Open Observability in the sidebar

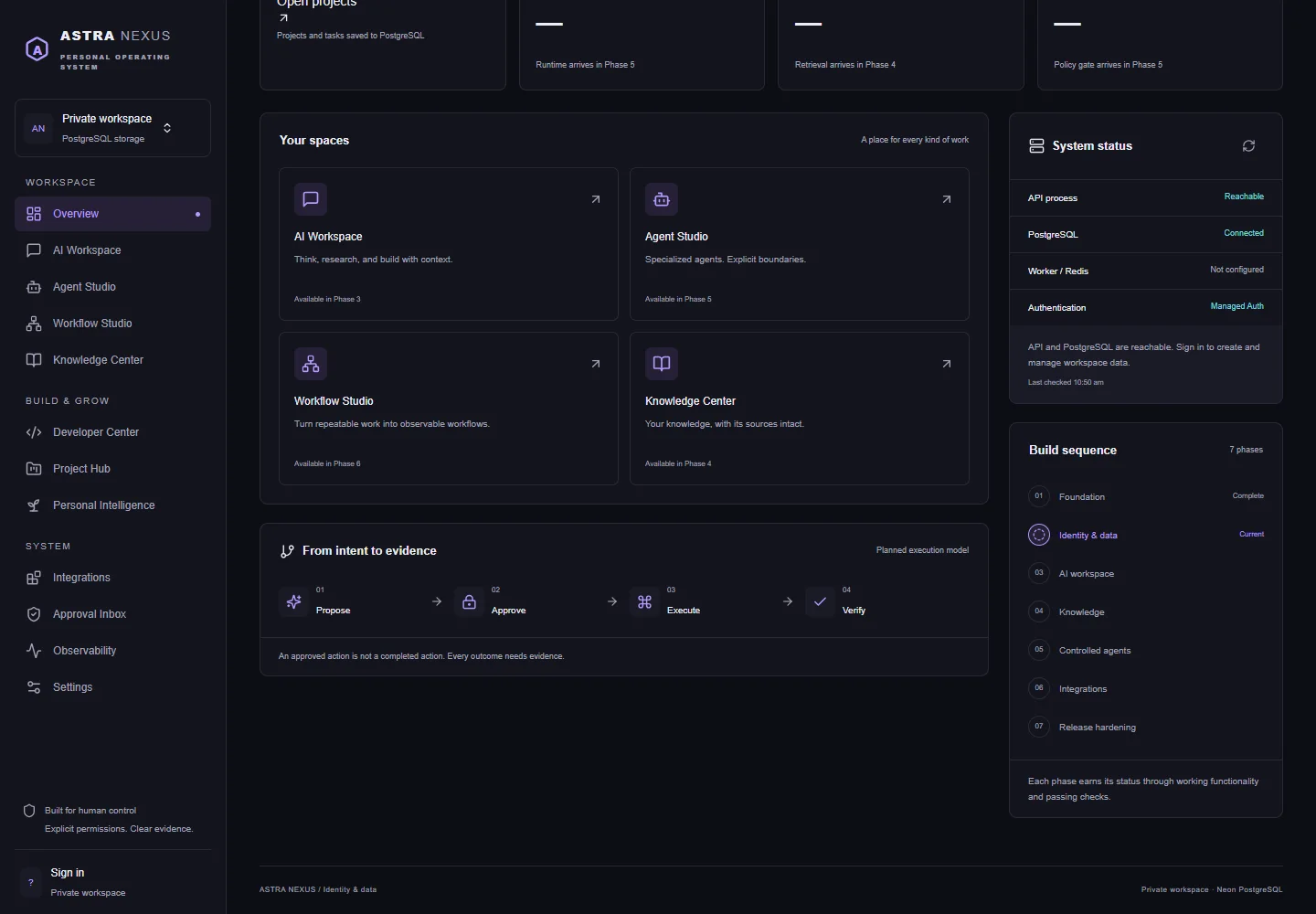point(112,651)
